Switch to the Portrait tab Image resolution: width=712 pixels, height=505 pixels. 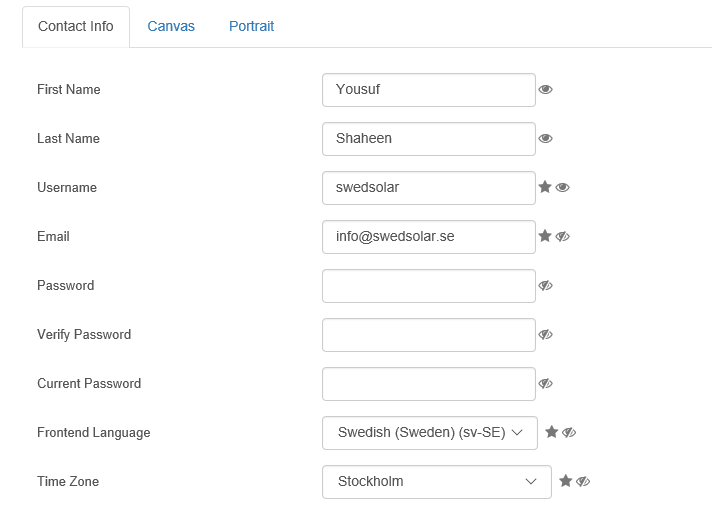(252, 26)
